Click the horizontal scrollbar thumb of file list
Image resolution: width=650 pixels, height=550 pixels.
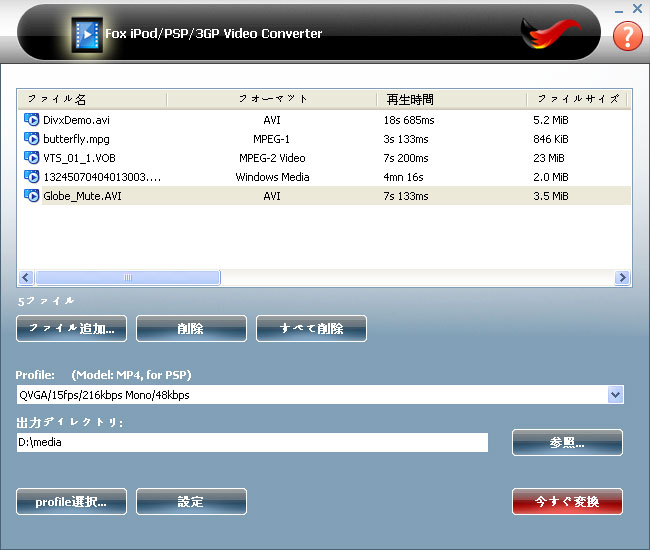(128, 277)
